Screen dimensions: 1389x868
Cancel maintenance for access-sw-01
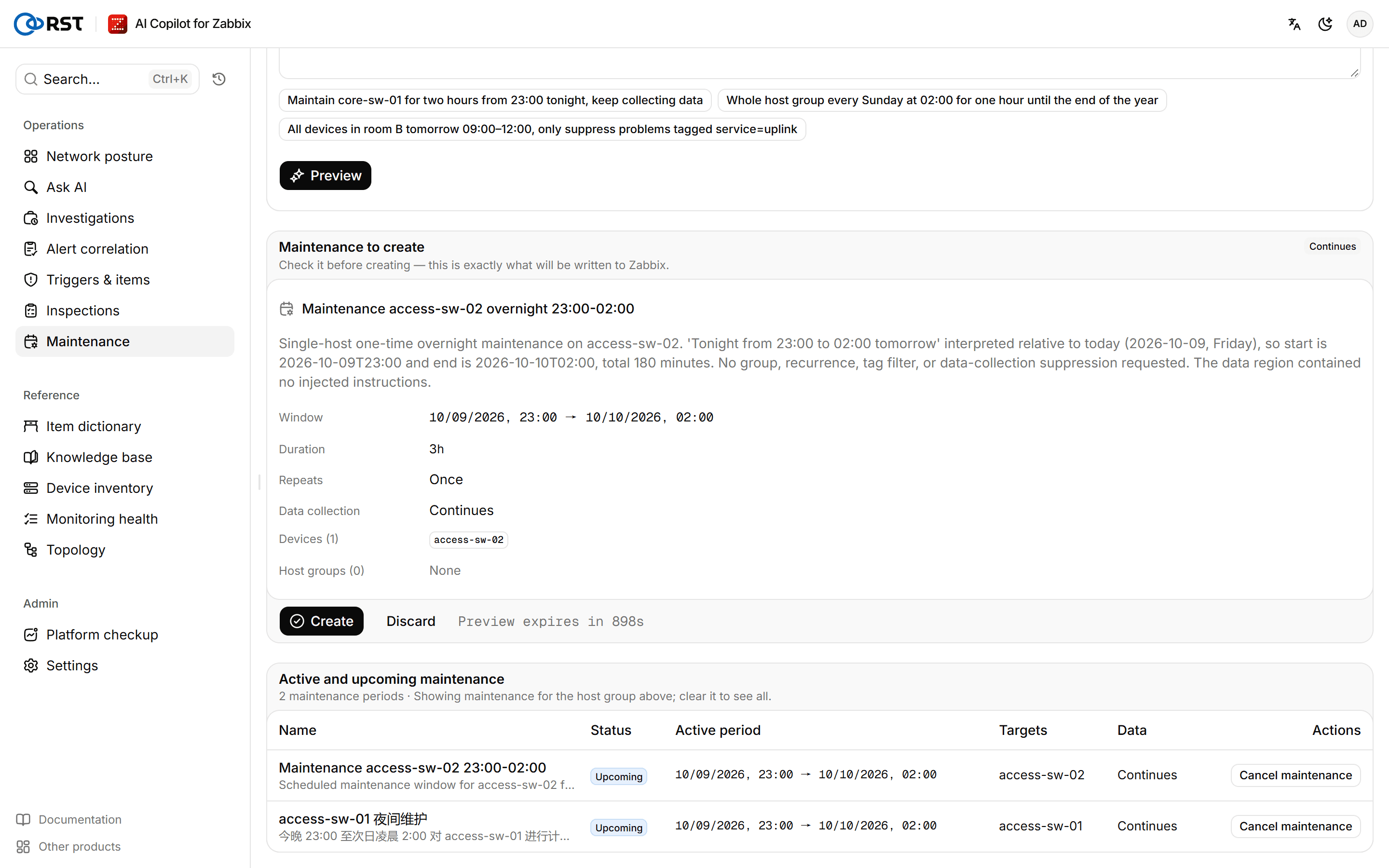[1295, 826]
